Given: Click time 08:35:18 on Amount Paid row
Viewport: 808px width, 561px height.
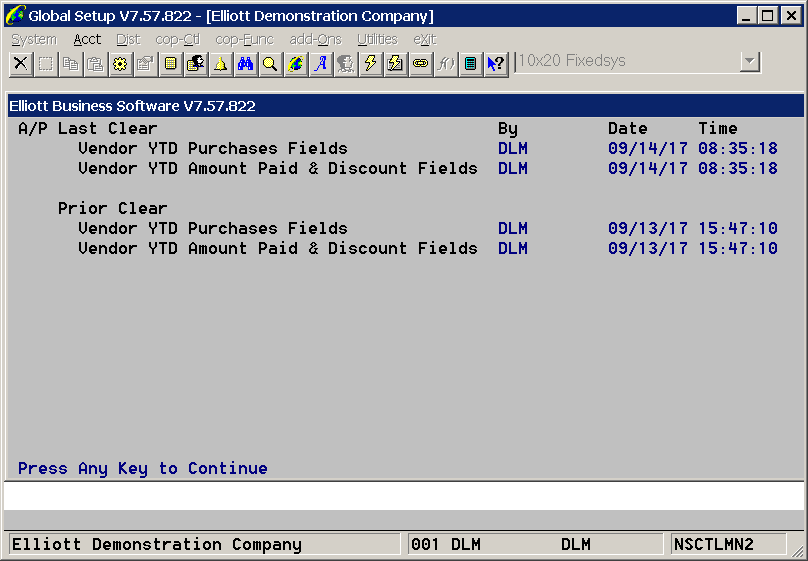Looking at the screenshot, I should [x=738, y=168].
